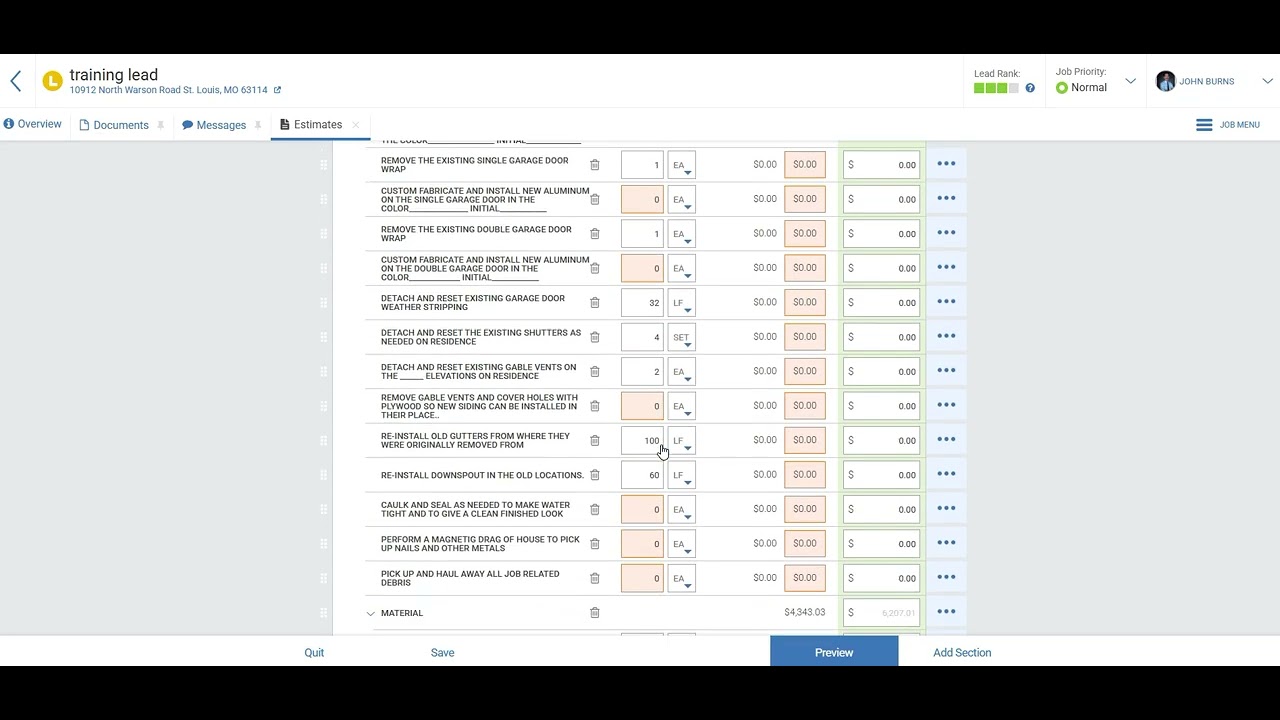Click the John Burns profile name
1280x720 pixels.
pos(1206,81)
